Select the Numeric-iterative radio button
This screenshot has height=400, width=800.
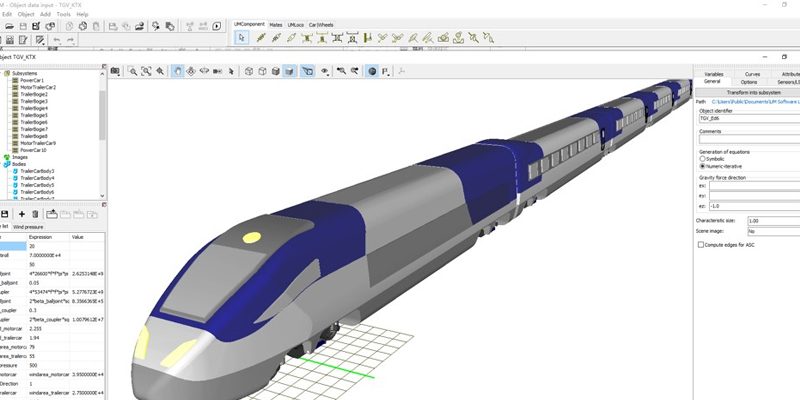click(701, 166)
